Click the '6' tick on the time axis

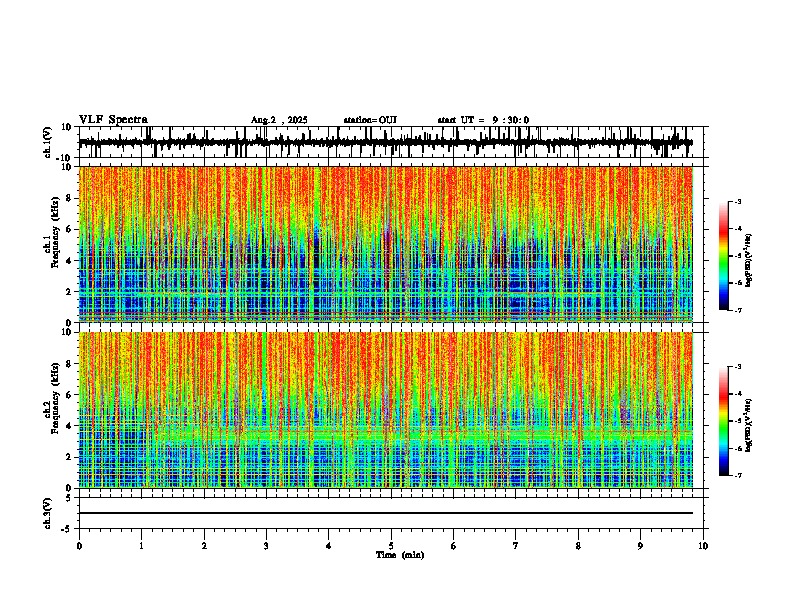tap(454, 546)
